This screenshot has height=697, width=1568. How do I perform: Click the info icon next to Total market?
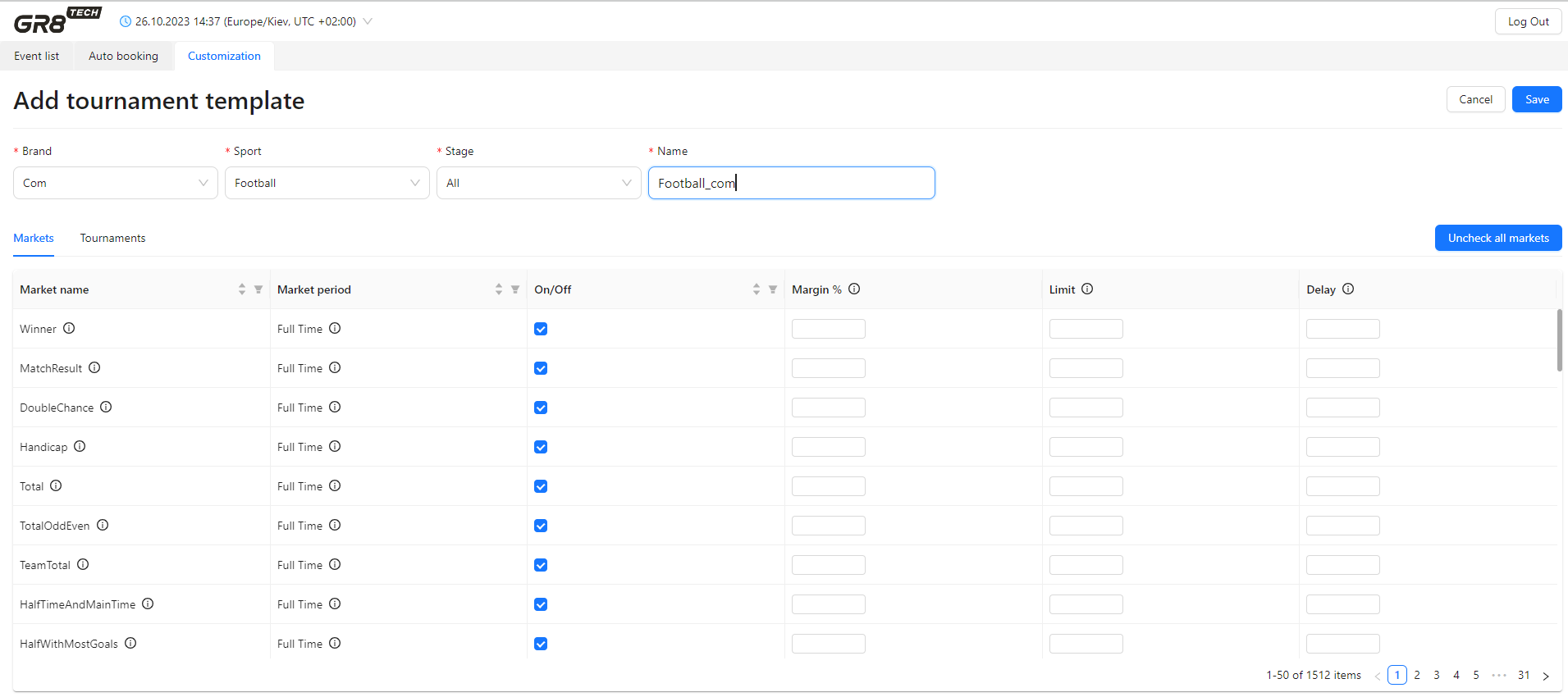click(56, 485)
